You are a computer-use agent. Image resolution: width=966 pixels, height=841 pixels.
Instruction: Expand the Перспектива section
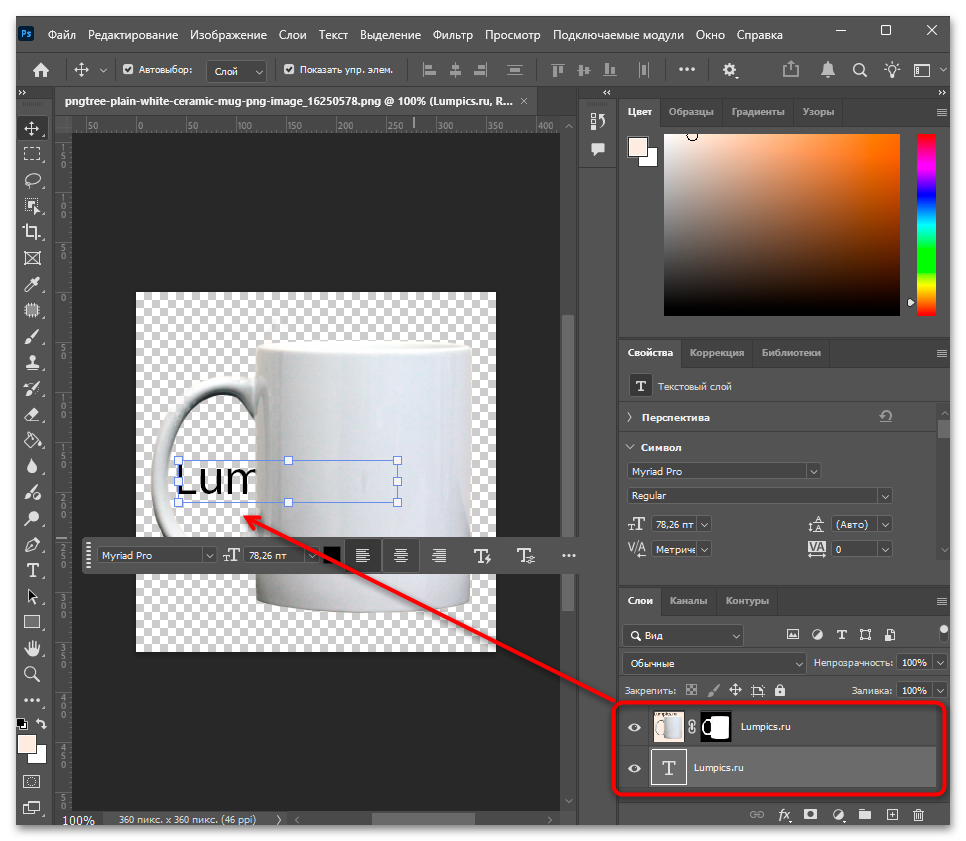click(630, 417)
